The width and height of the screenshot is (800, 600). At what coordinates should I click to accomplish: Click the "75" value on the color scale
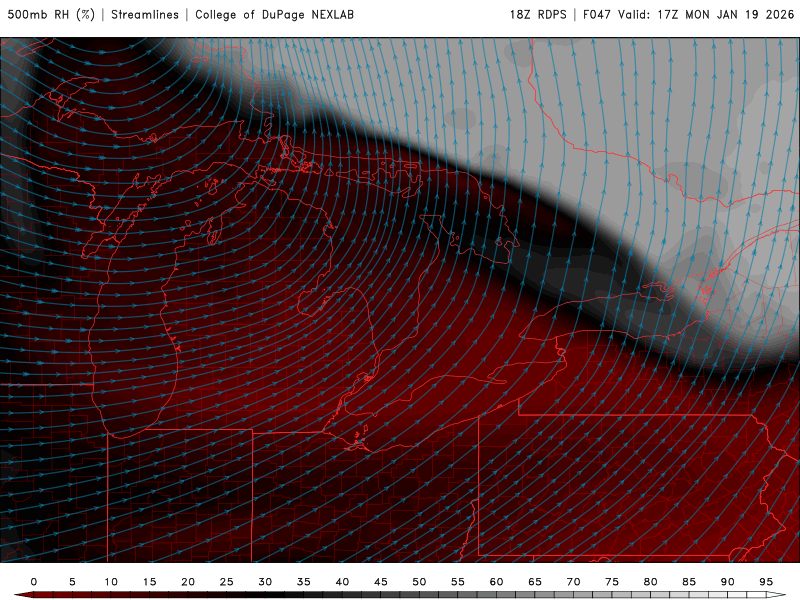tap(612, 582)
